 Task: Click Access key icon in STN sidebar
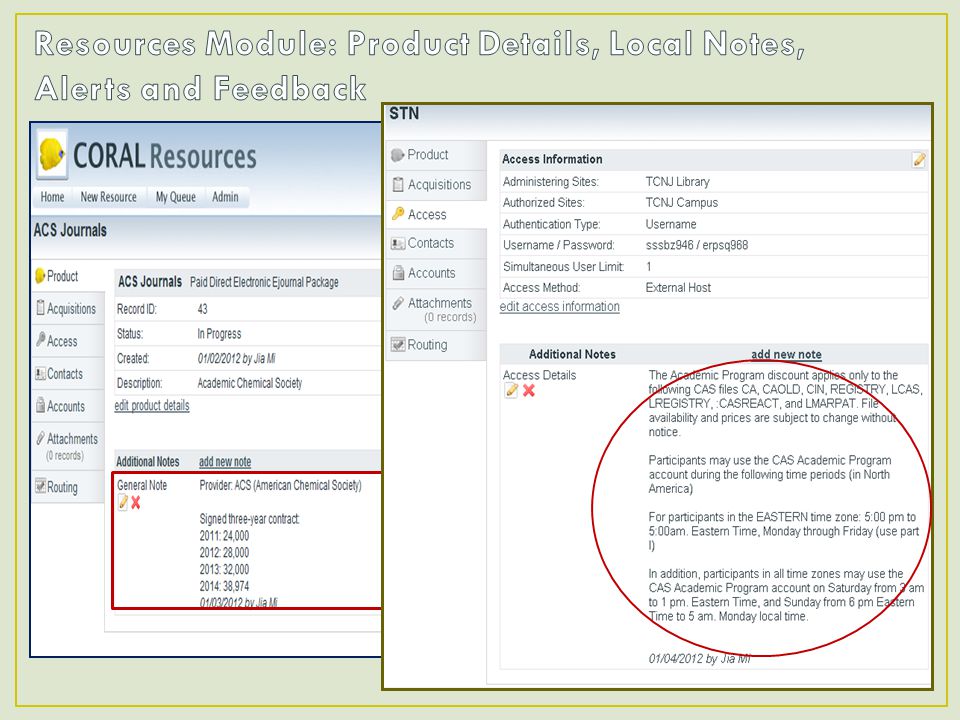pos(398,214)
